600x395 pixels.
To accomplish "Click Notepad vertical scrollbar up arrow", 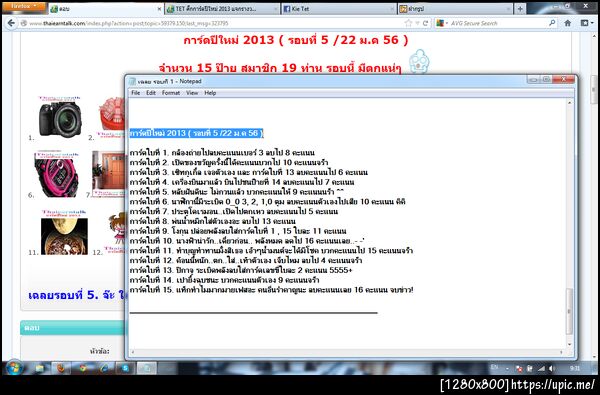I will (569, 103).
